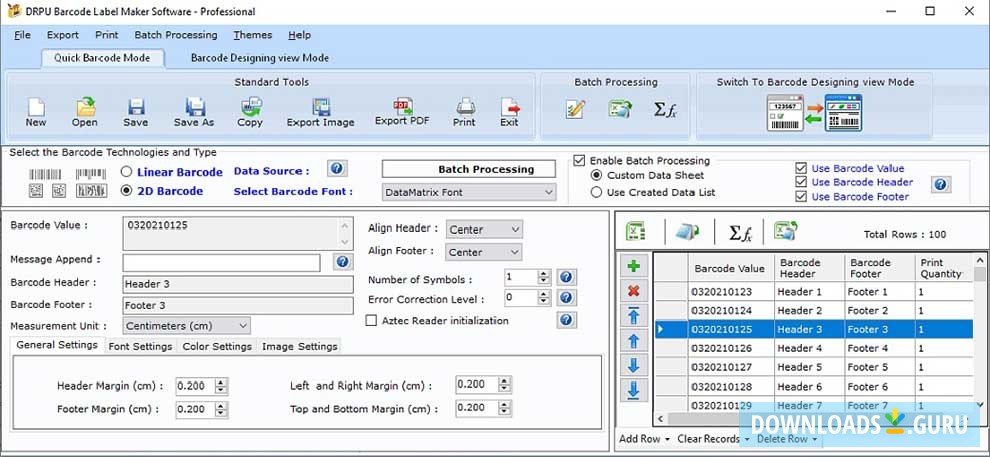Click the data table vertical scrollbar
Screen dimensions: 990x457
tap(979, 333)
